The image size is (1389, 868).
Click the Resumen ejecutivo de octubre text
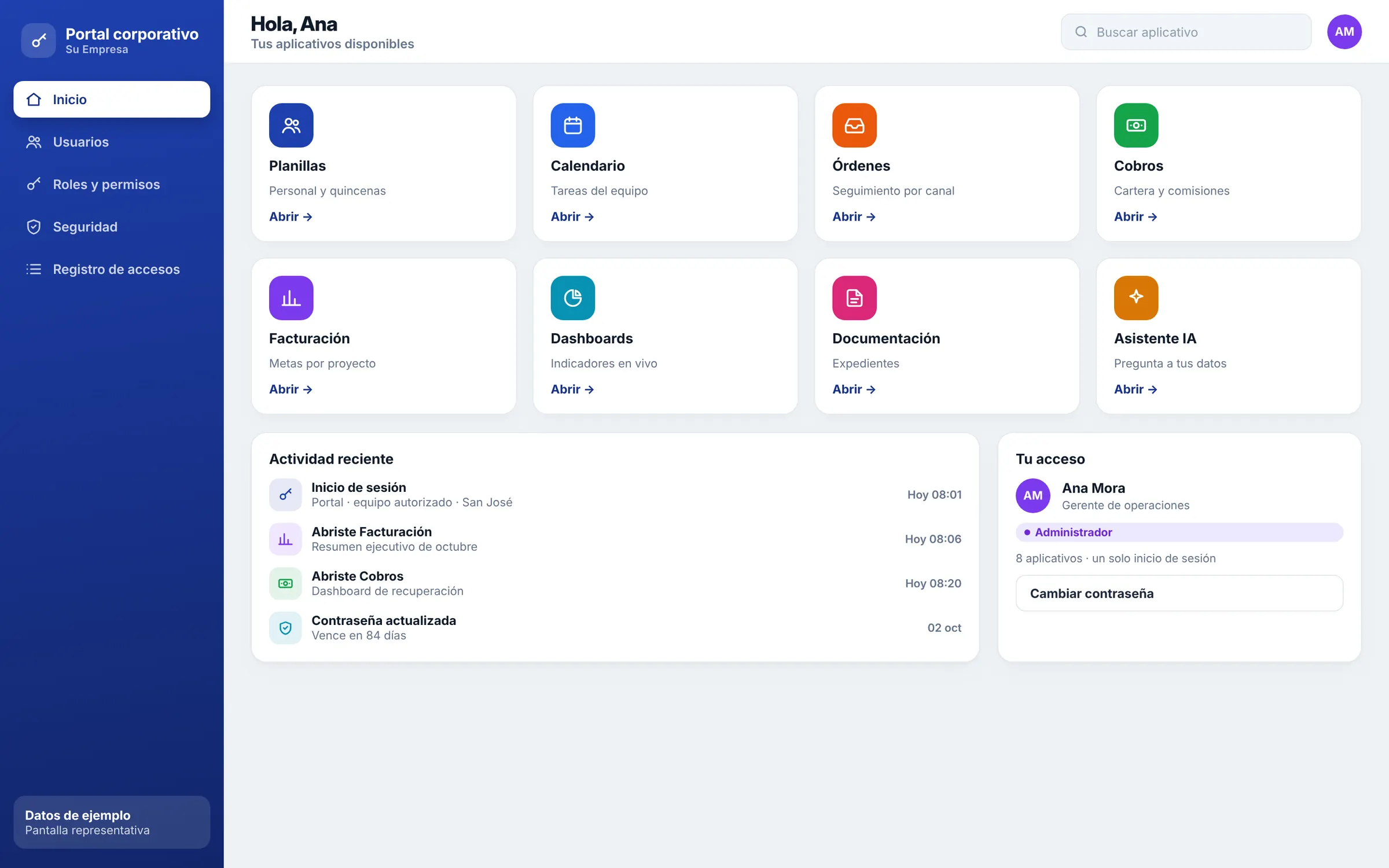[394, 547]
